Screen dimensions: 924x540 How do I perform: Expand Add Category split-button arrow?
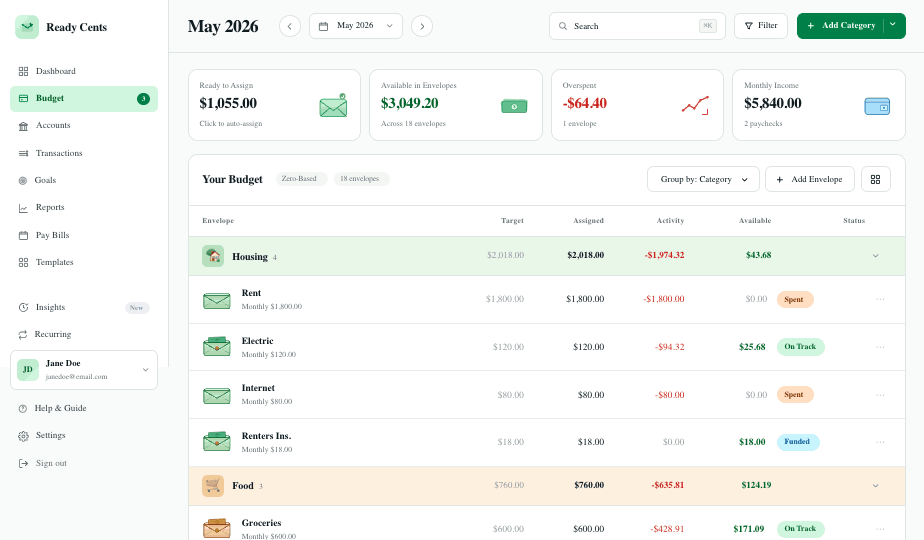tap(893, 25)
